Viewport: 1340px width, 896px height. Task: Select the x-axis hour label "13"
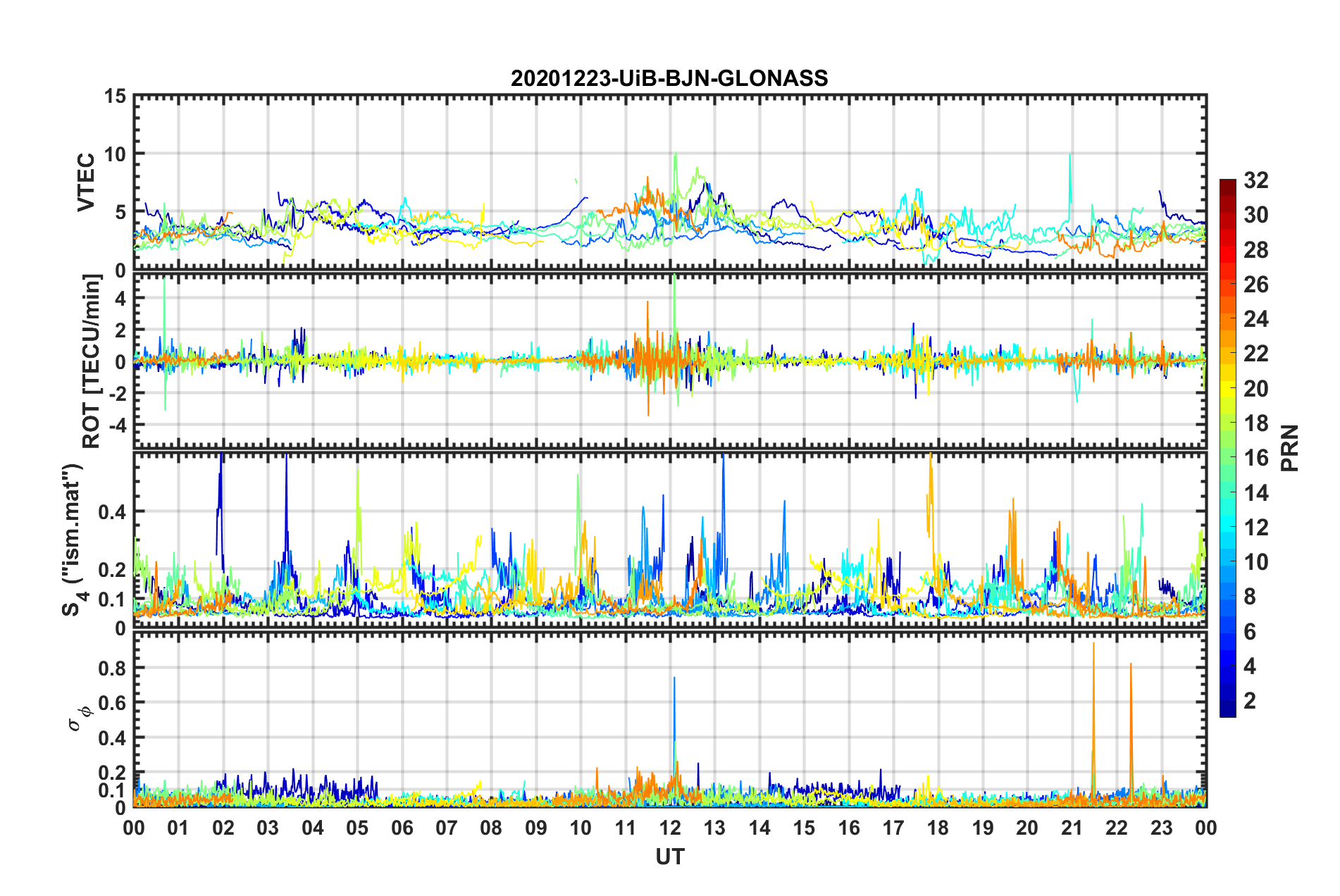[714, 828]
